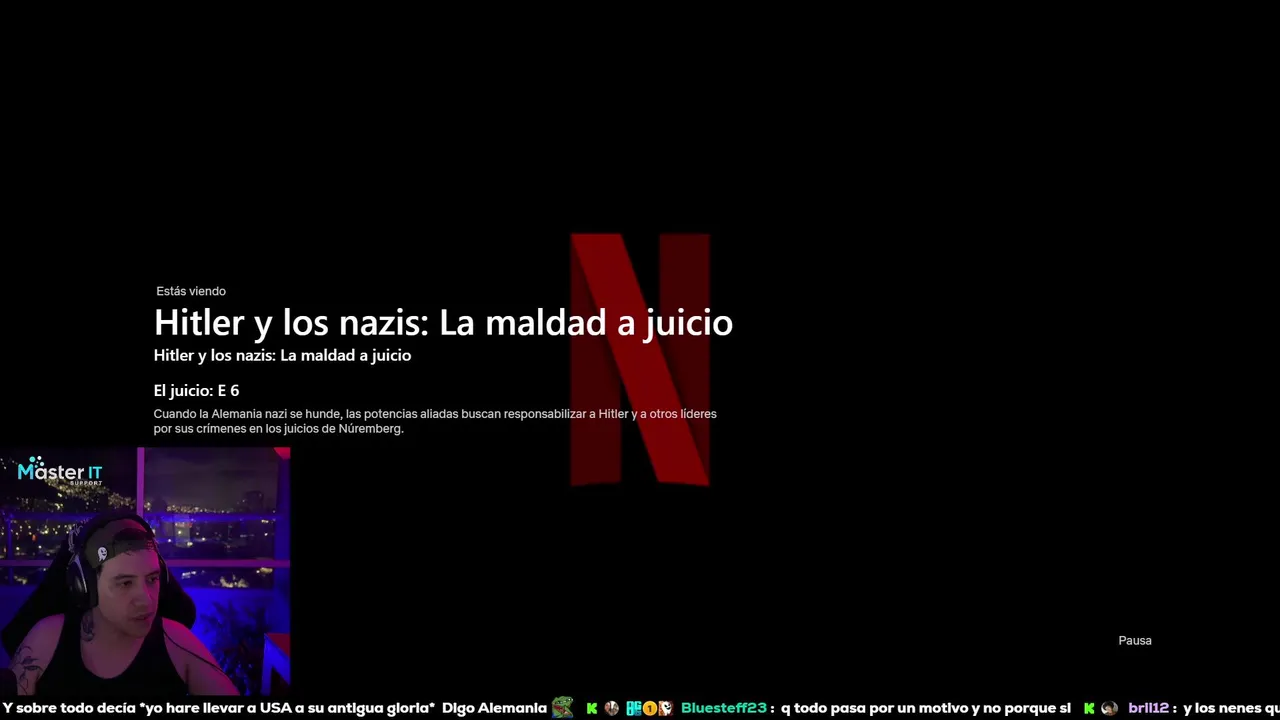Screen dimensions: 1280x720
Task: Click the Netflix N logo
Action: (x=640, y=360)
